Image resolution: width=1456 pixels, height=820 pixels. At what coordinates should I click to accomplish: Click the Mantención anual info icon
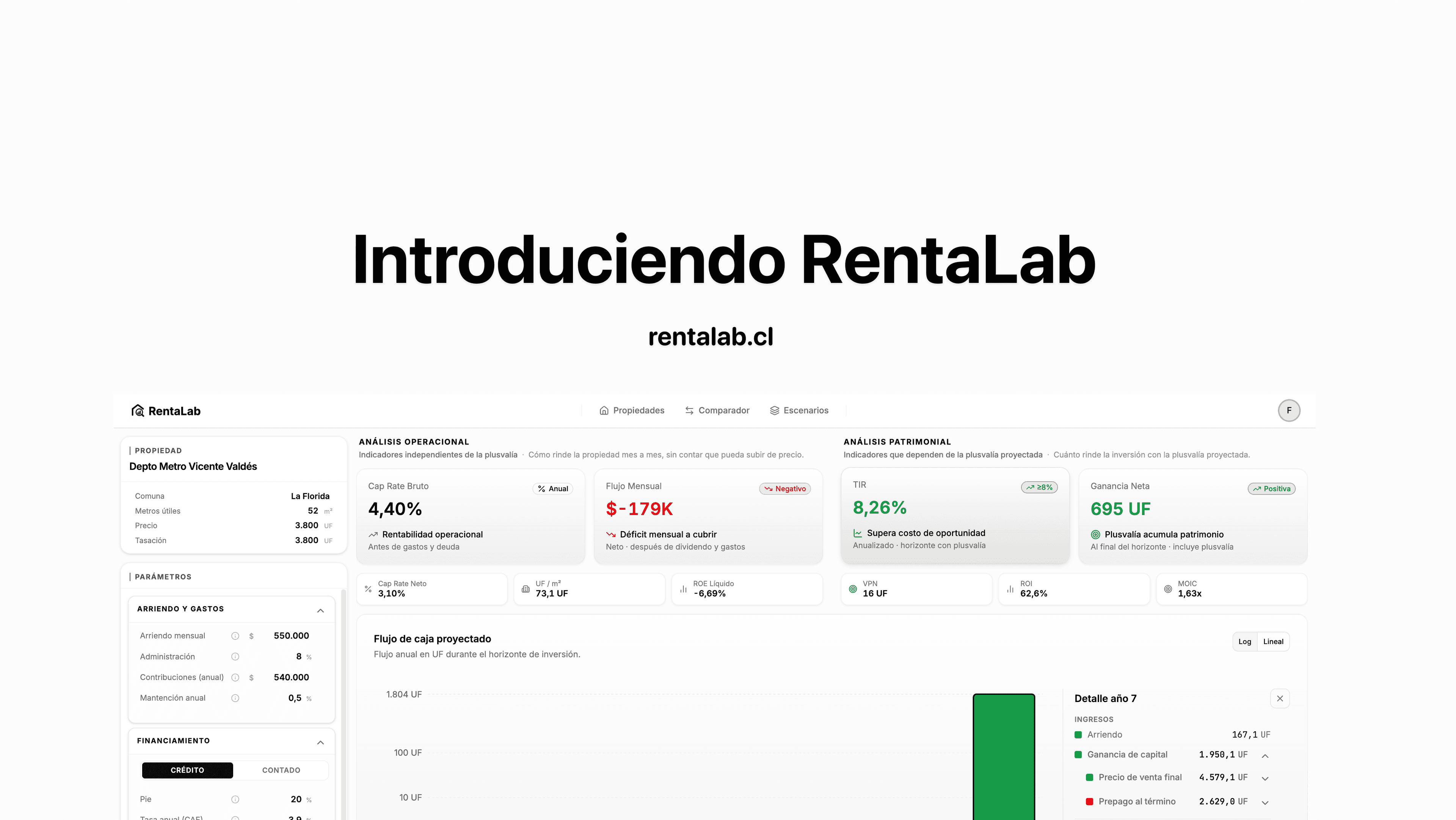pos(235,698)
